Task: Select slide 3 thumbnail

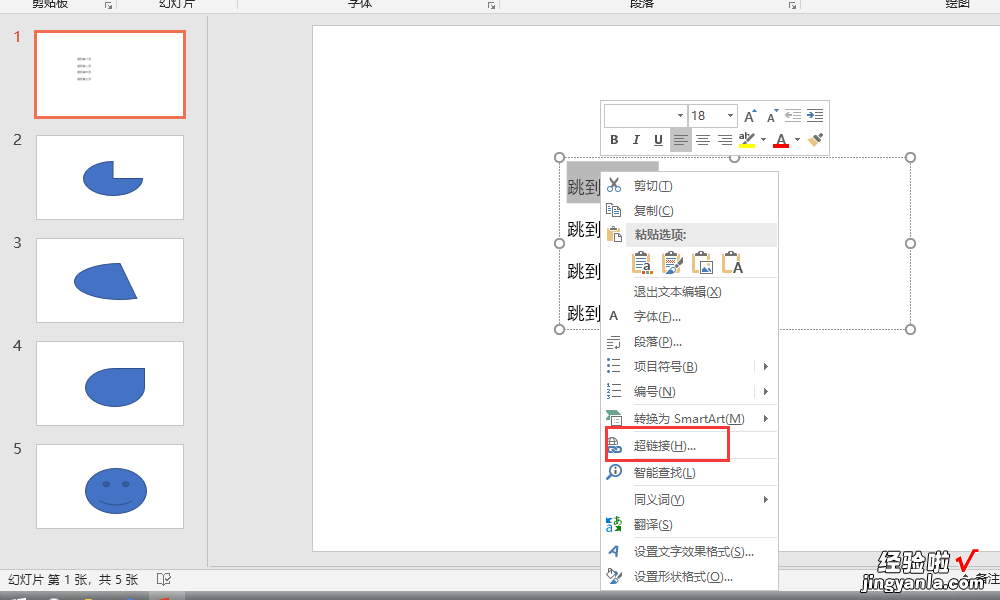Action: (110, 281)
